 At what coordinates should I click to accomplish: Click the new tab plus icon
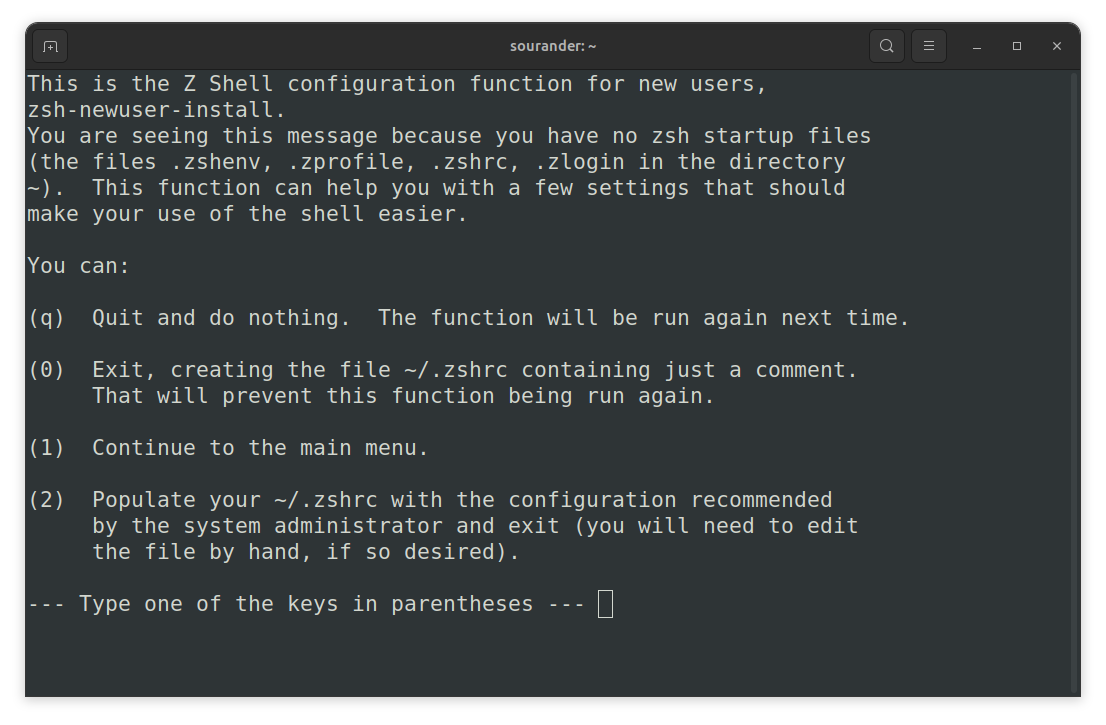(x=50, y=46)
